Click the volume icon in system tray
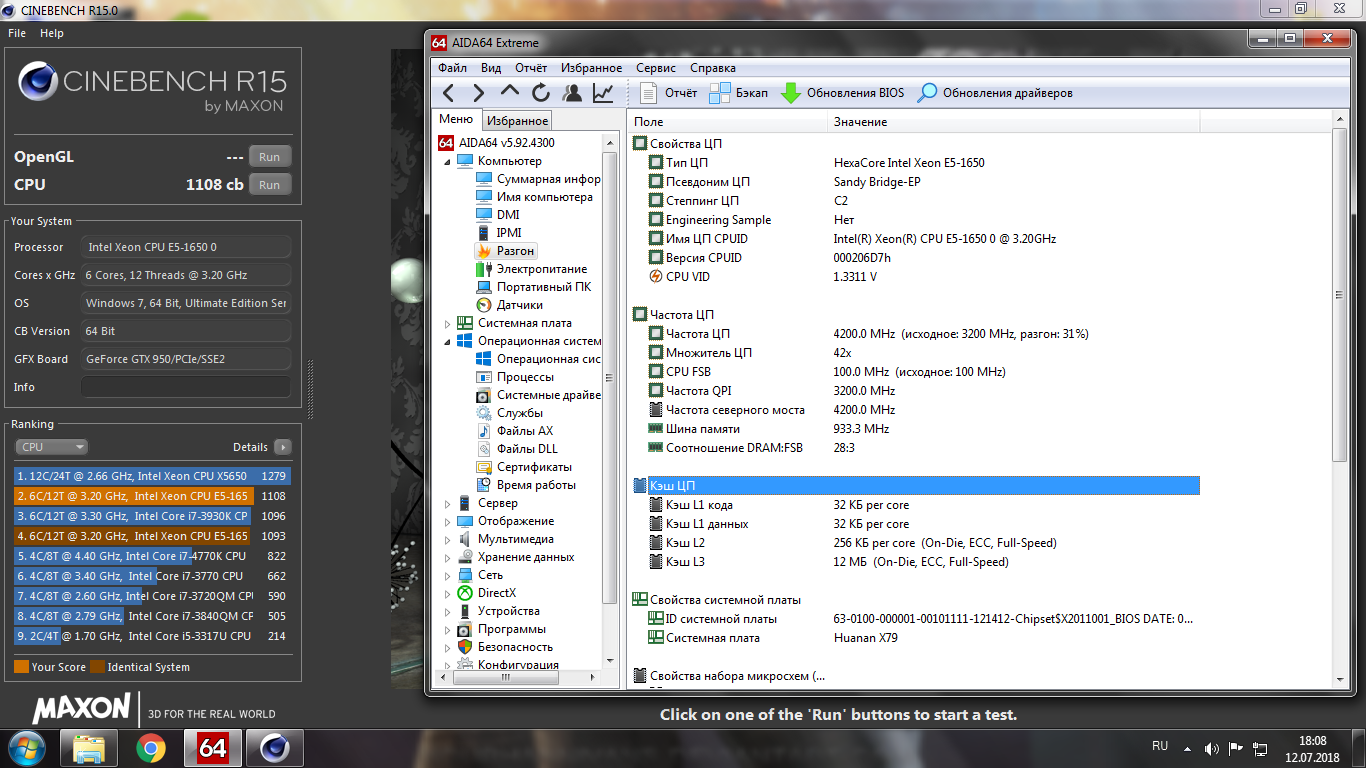Viewport: 1366px width, 768px height. coord(1212,747)
